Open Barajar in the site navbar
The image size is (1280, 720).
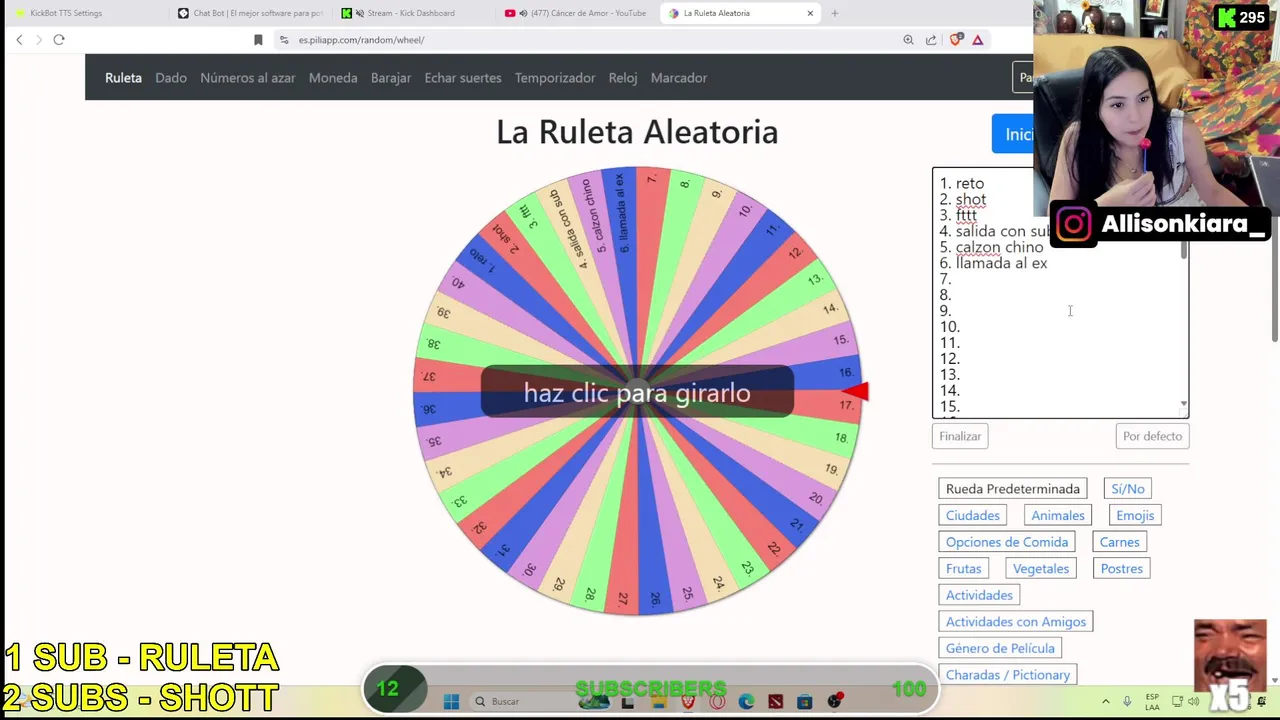pyautogui.click(x=391, y=78)
